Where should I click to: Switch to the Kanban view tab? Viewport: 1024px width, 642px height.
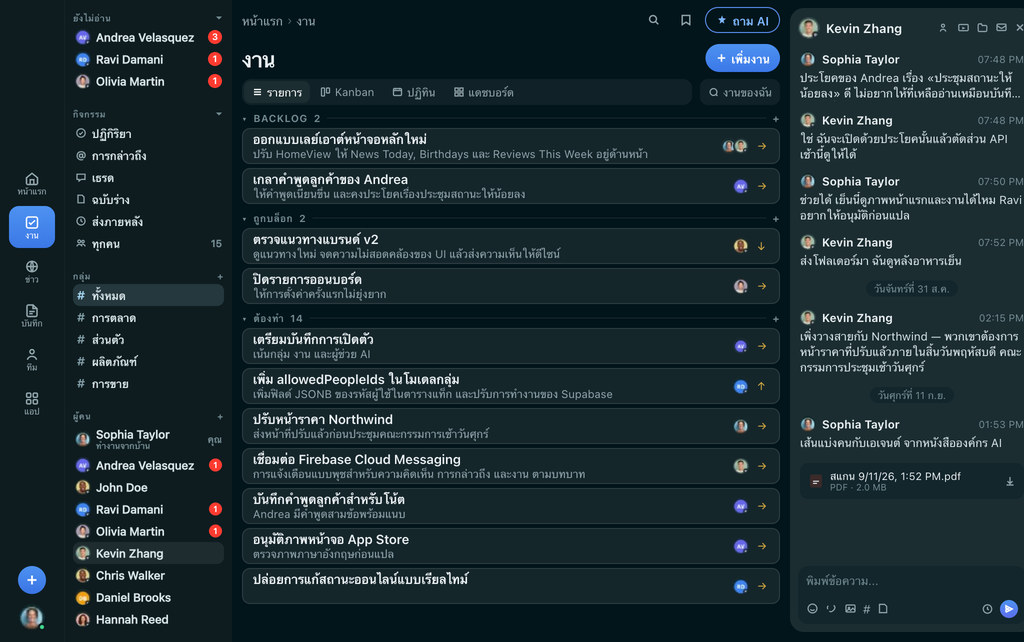347,93
